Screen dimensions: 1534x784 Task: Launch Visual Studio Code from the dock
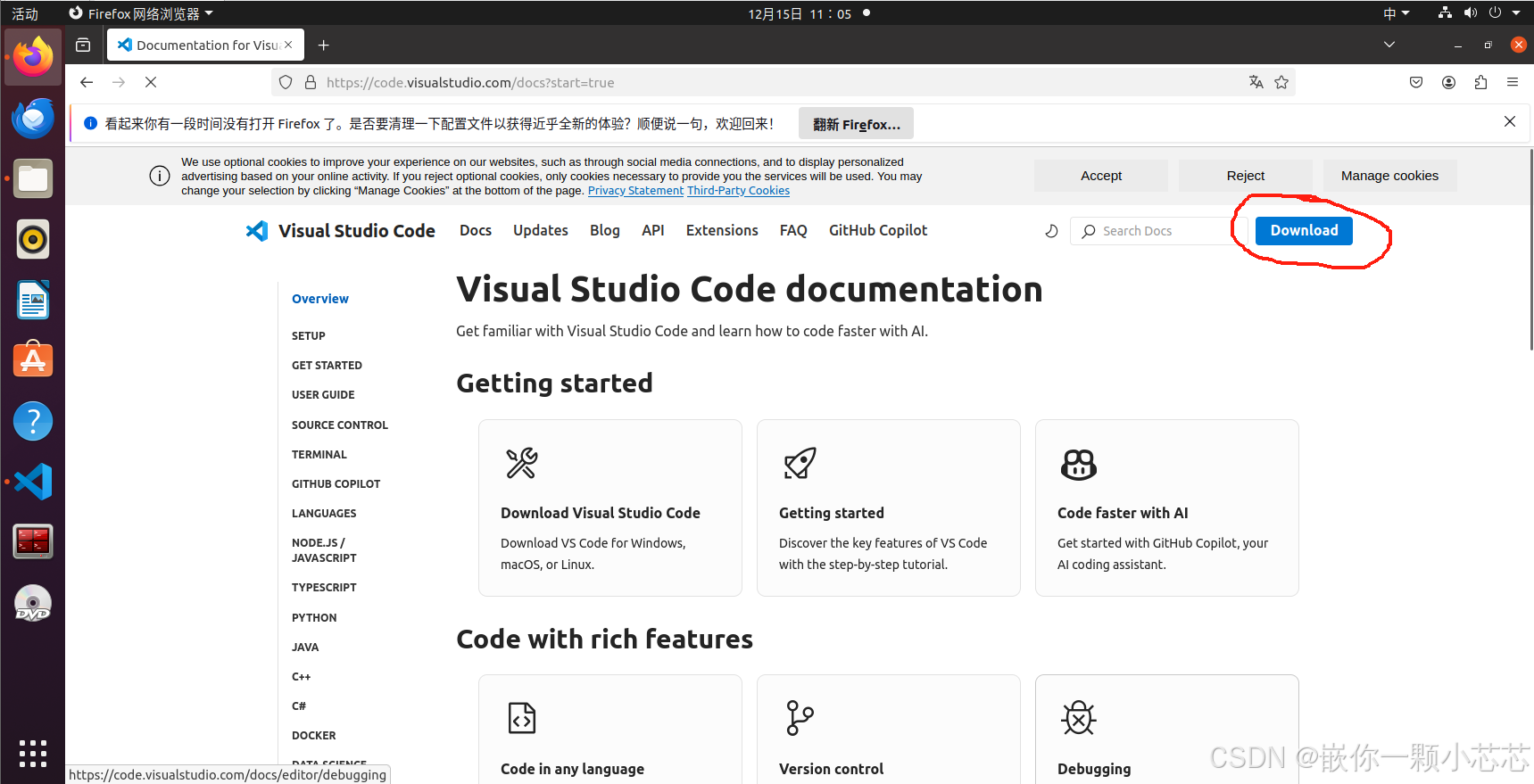(x=33, y=482)
